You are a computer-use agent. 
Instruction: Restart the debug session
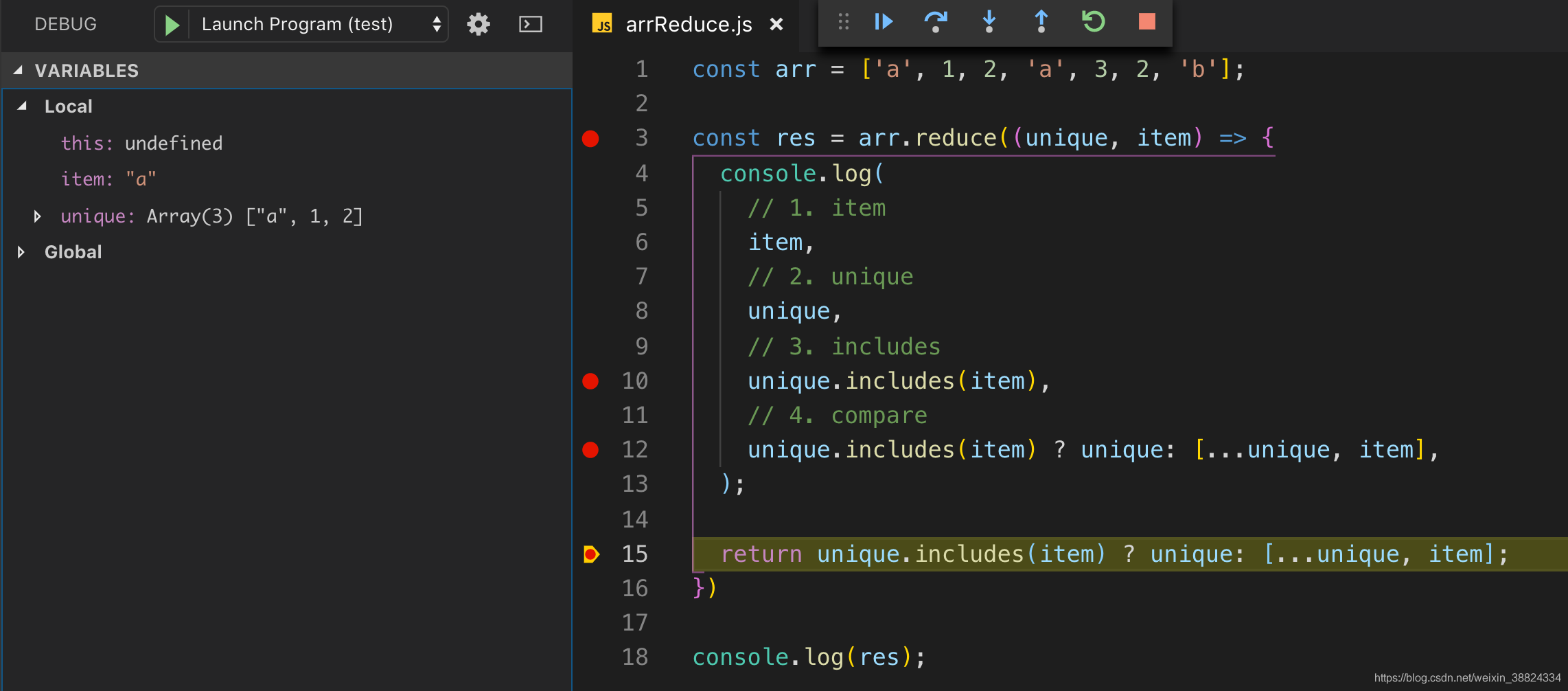coord(1094,22)
